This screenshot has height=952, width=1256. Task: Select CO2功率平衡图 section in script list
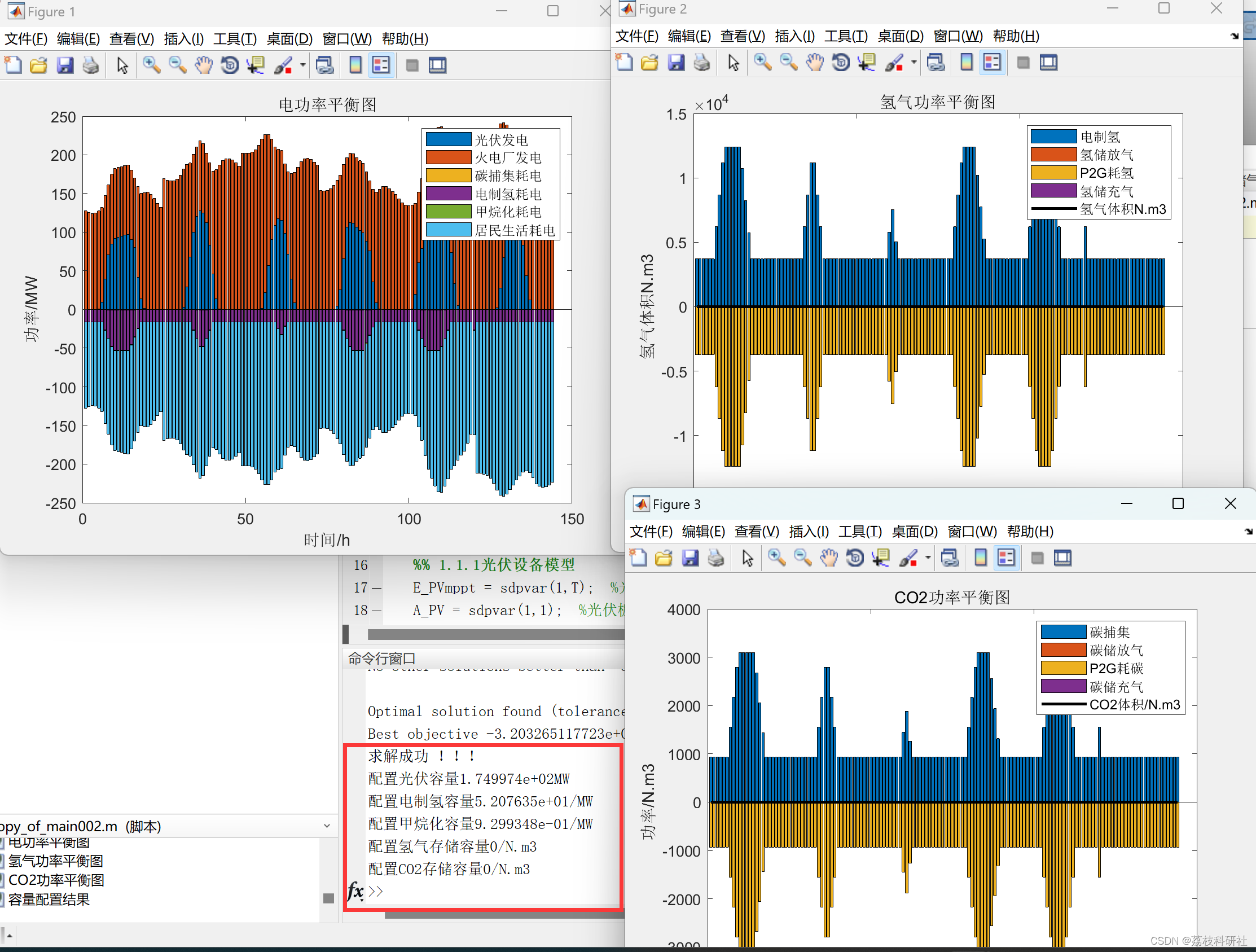pos(56,880)
